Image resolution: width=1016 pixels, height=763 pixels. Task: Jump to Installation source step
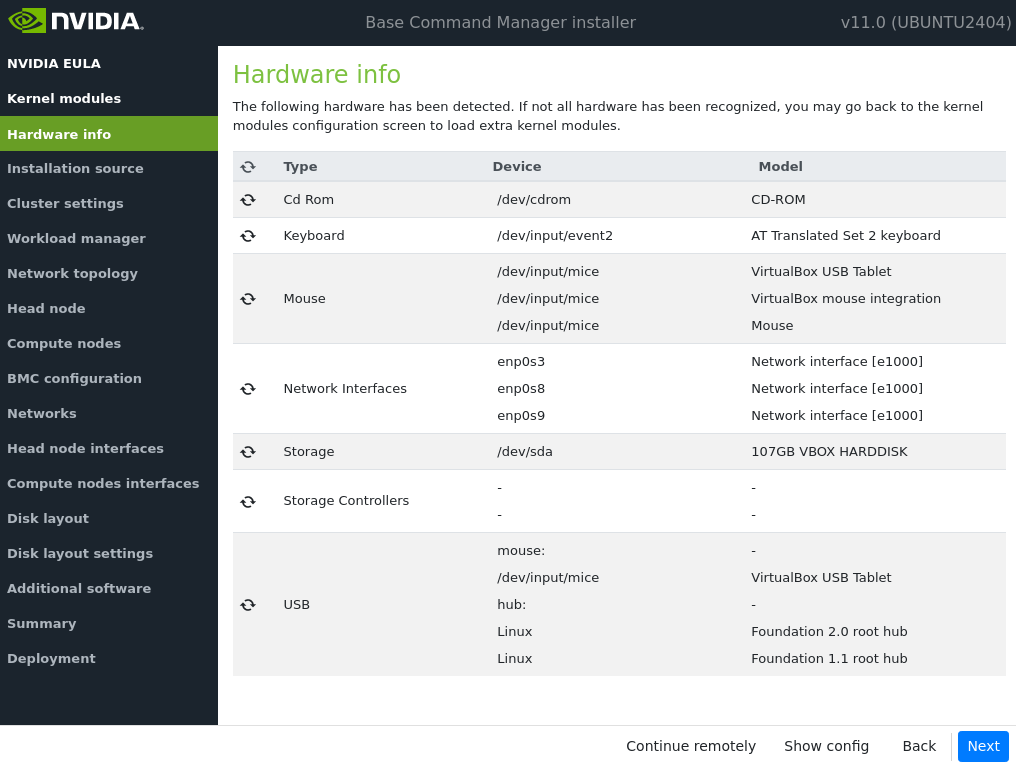109,168
